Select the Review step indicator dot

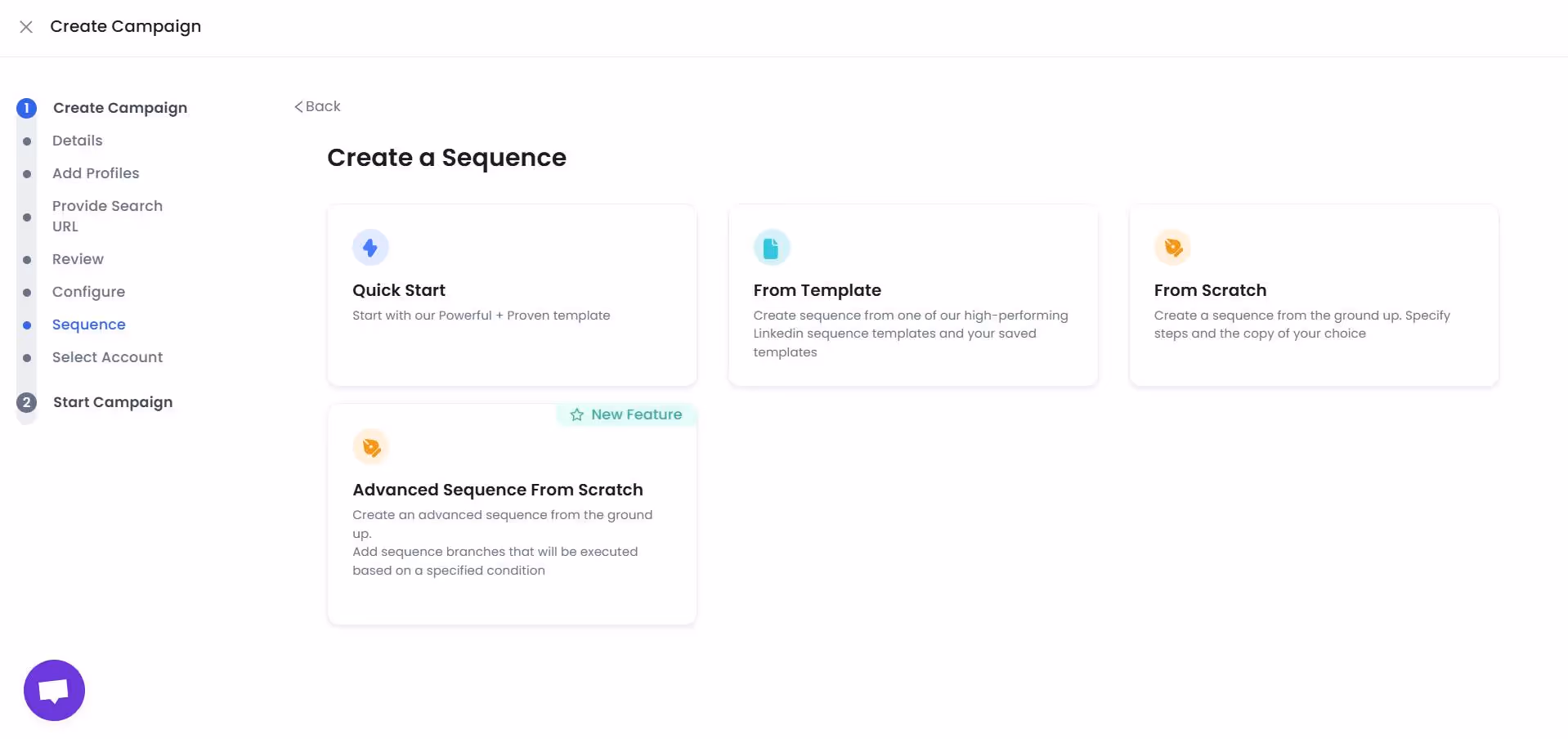pyautogui.click(x=25, y=259)
